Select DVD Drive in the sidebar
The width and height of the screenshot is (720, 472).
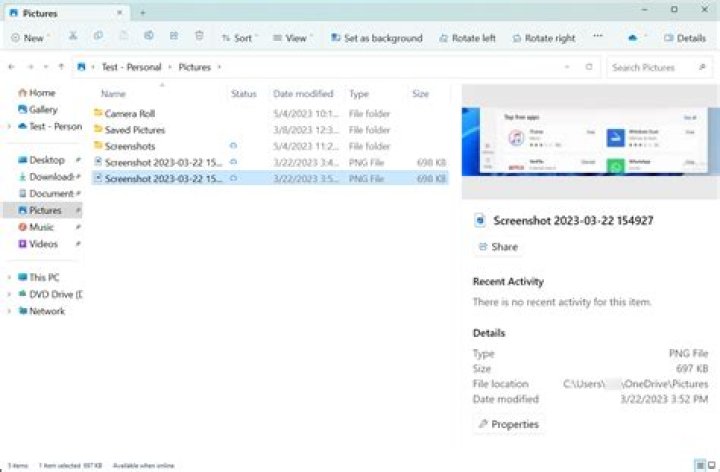click(x=50, y=294)
